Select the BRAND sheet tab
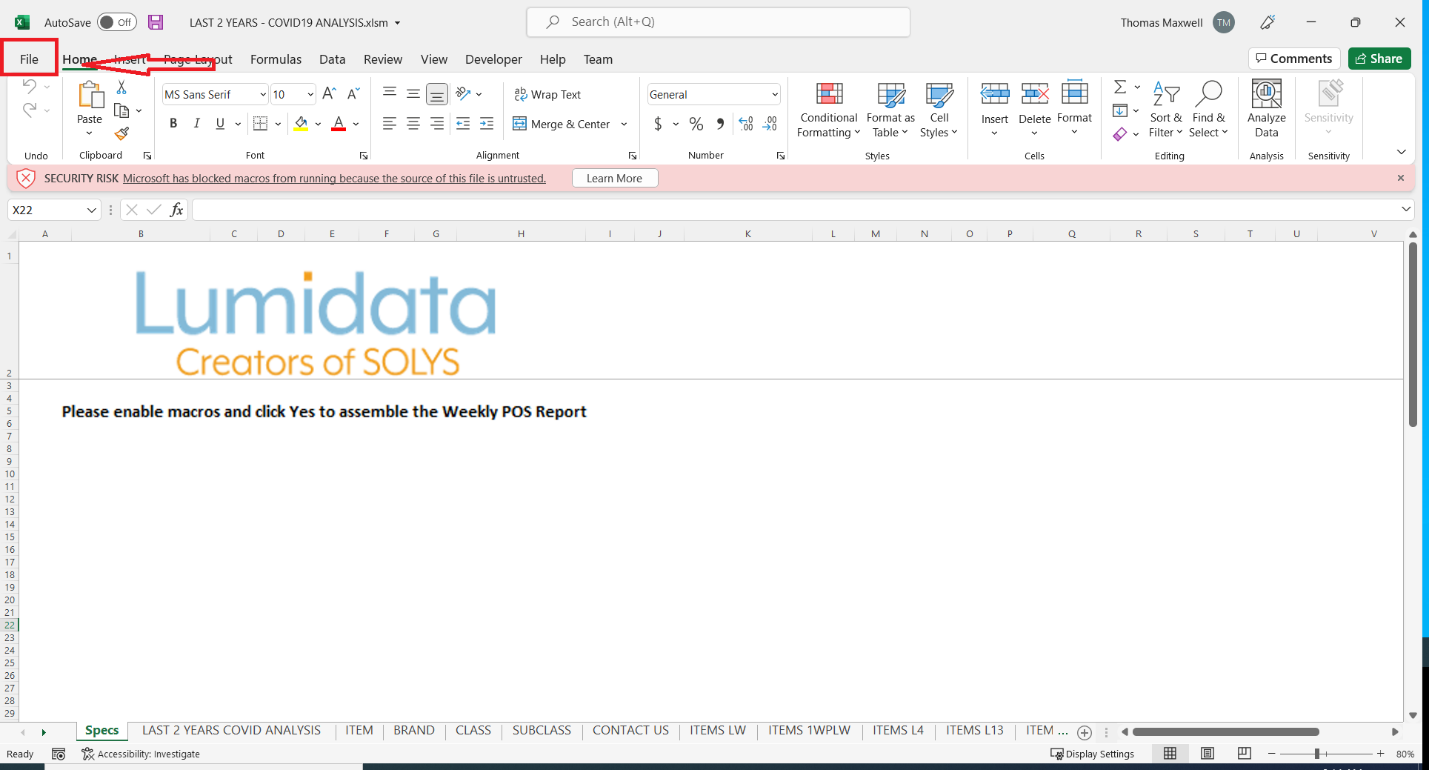 point(414,731)
